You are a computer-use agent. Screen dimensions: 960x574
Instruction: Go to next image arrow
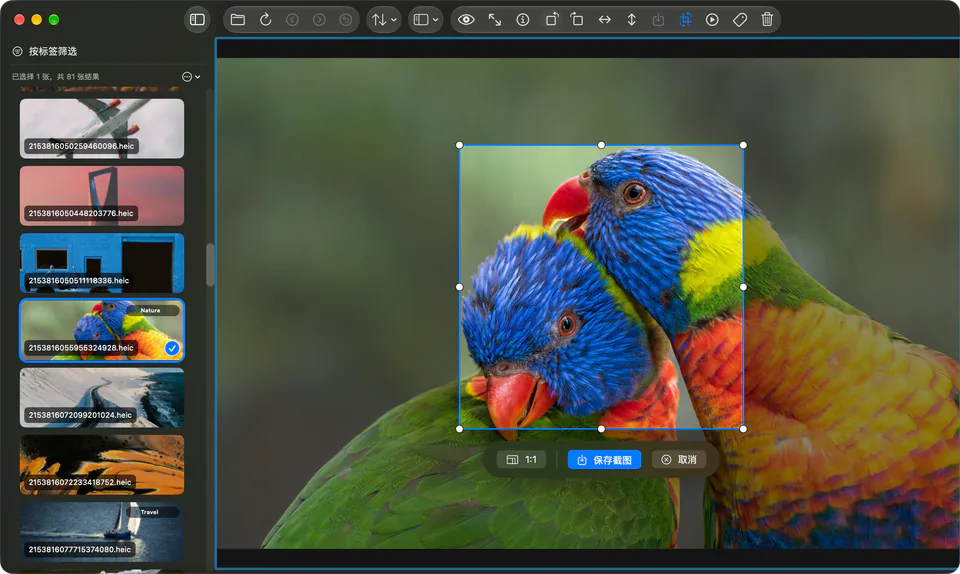319,20
